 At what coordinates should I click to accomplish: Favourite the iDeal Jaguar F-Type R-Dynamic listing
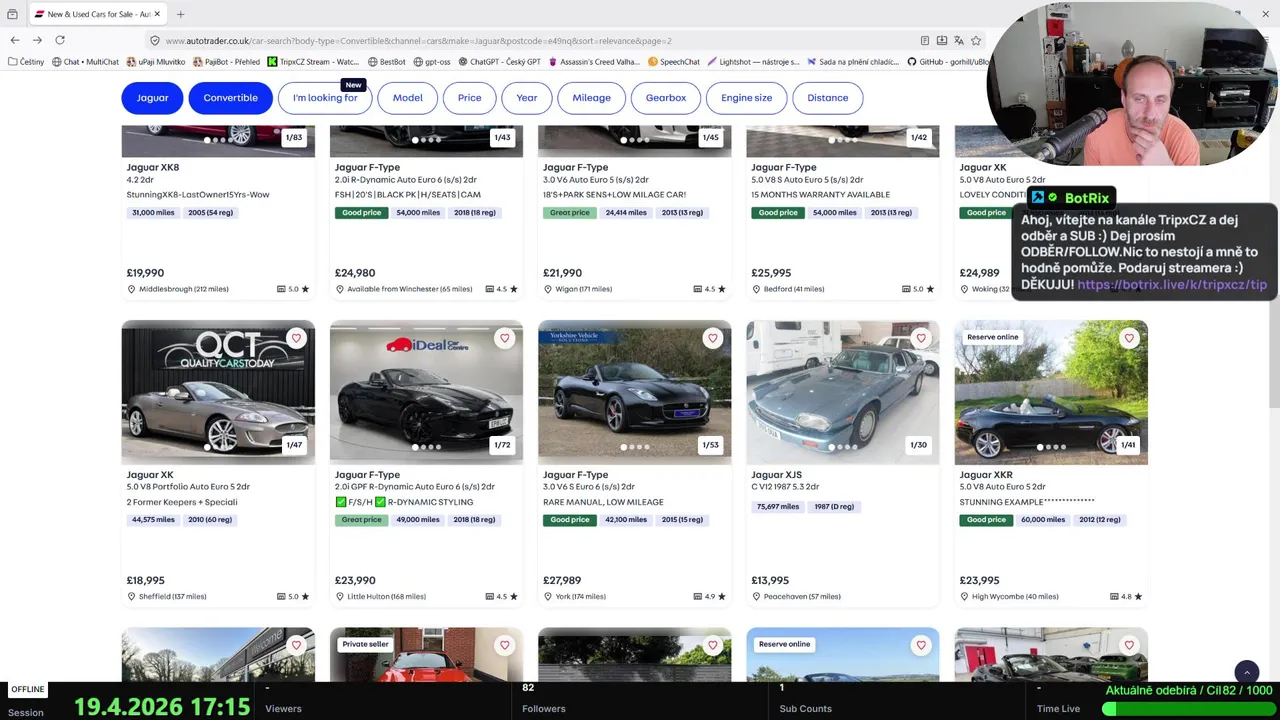pos(504,338)
